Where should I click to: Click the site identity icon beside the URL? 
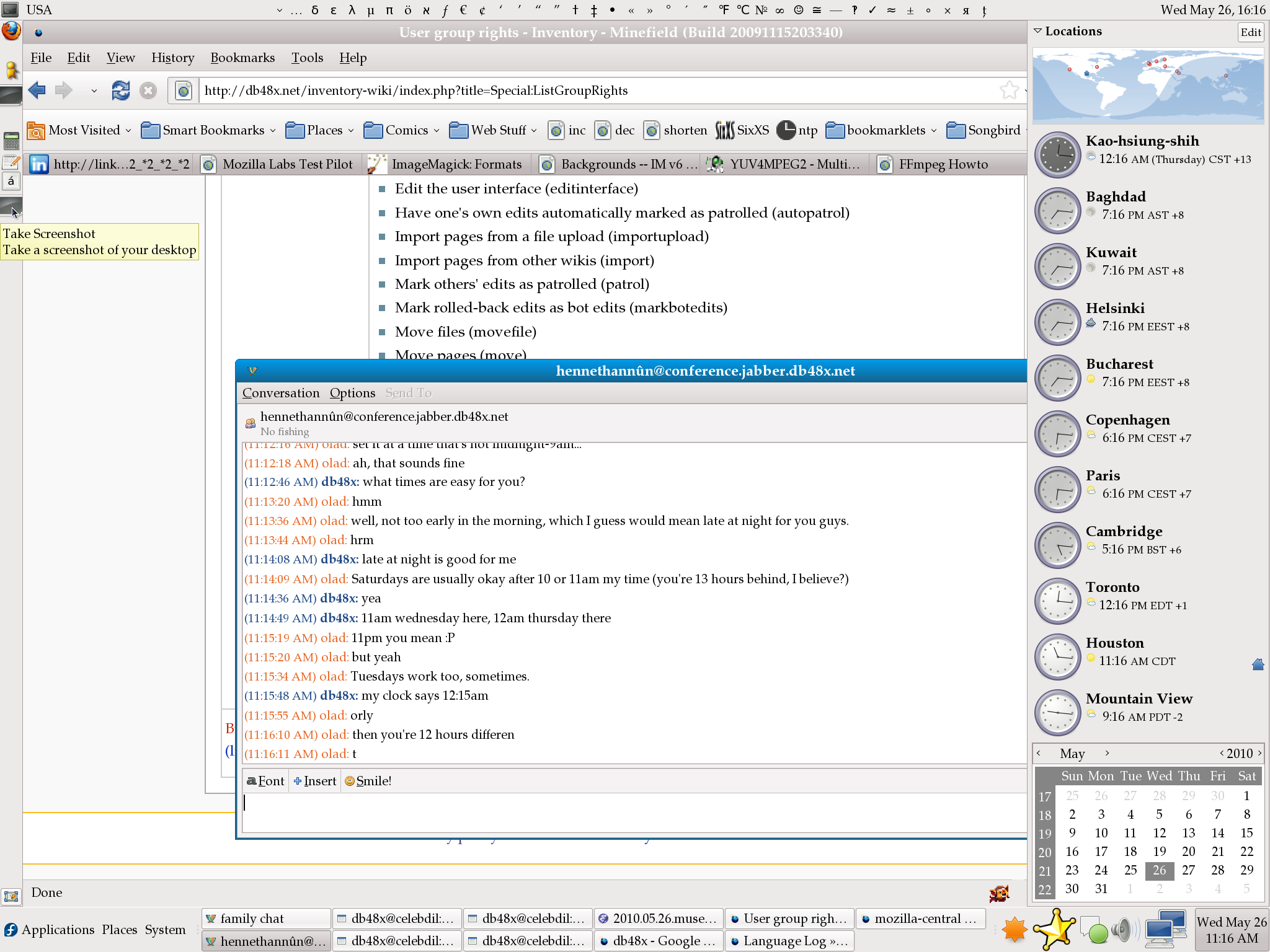[184, 91]
